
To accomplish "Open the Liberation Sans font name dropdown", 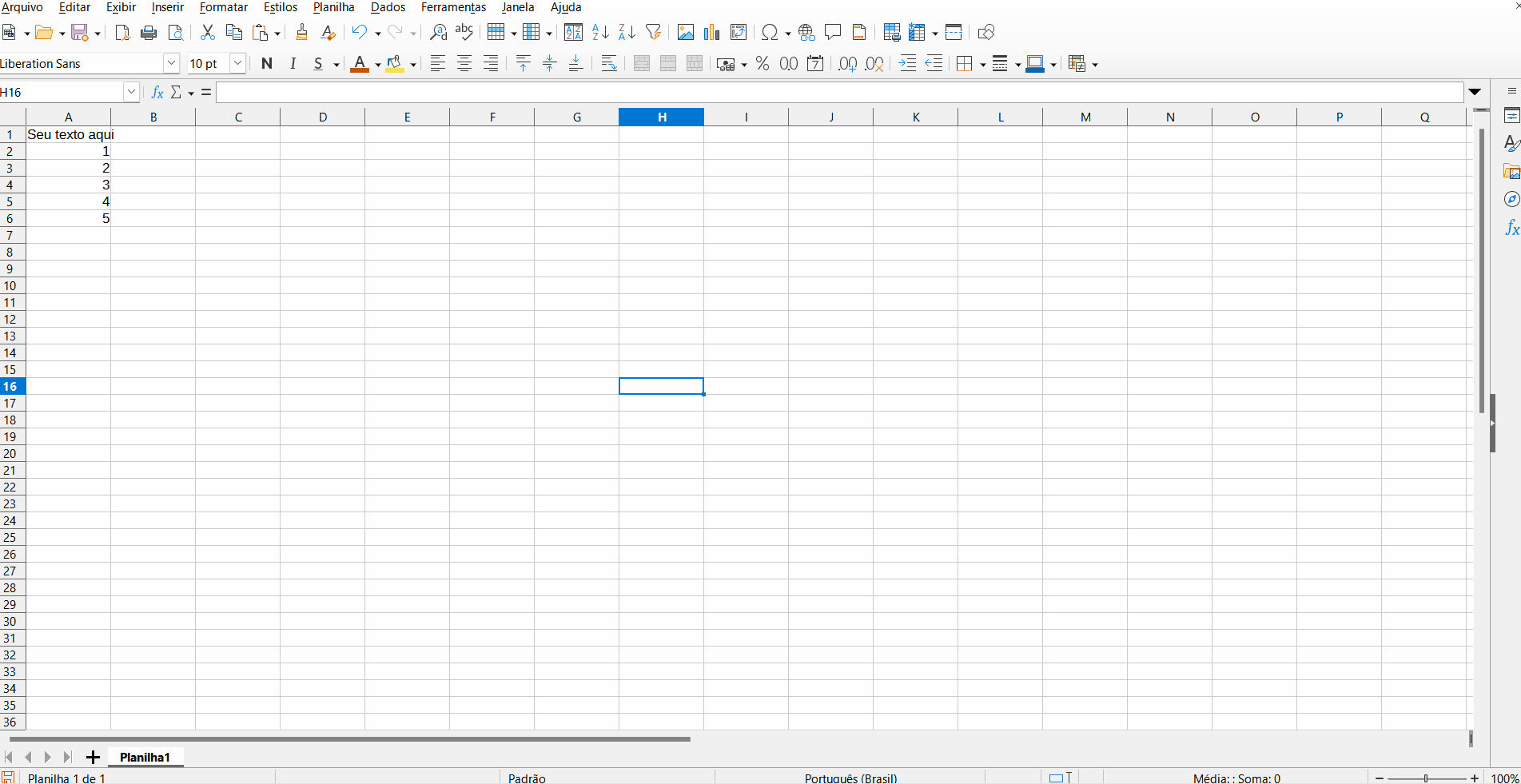I will [x=171, y=64].
